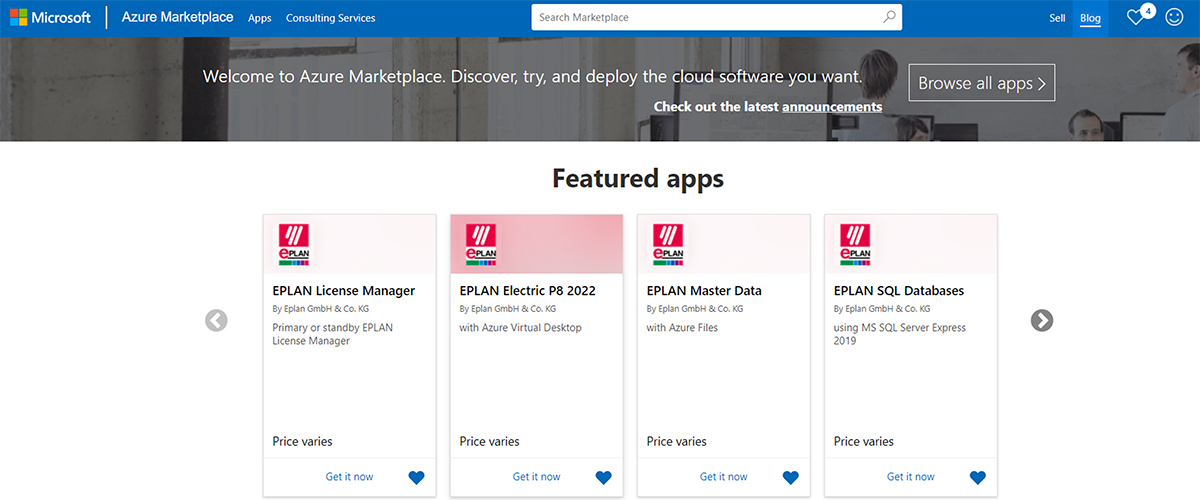Click the Sell link in header
Viewport: 1200px width, 500px height.
click(1057, 18)
